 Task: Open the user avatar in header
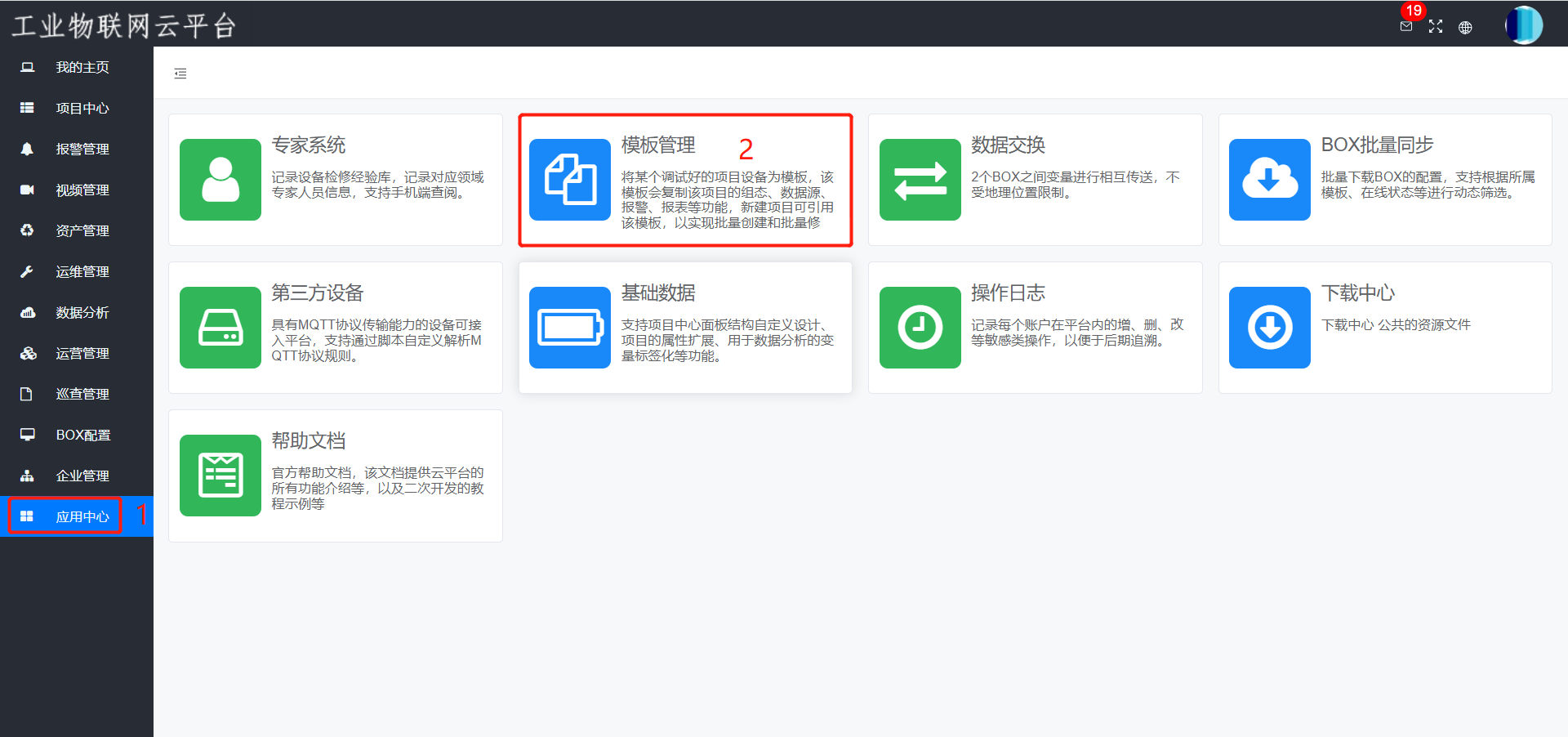click(x=1524, y=25)
